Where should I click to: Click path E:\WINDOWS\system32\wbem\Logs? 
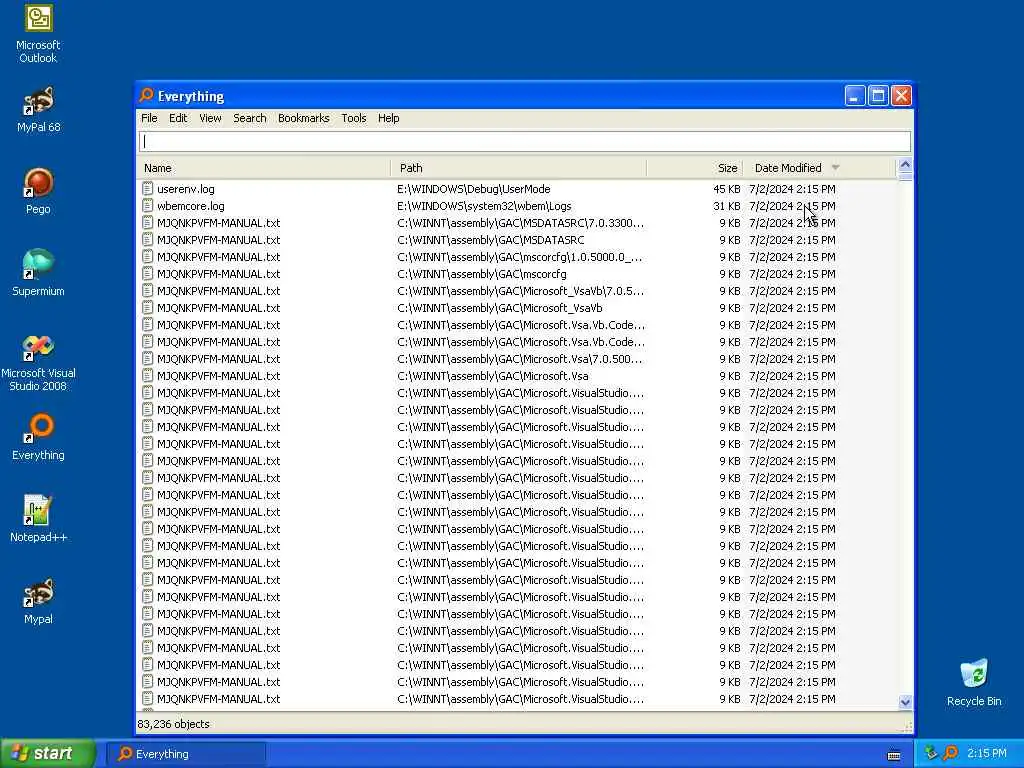[x=484, y=206]
